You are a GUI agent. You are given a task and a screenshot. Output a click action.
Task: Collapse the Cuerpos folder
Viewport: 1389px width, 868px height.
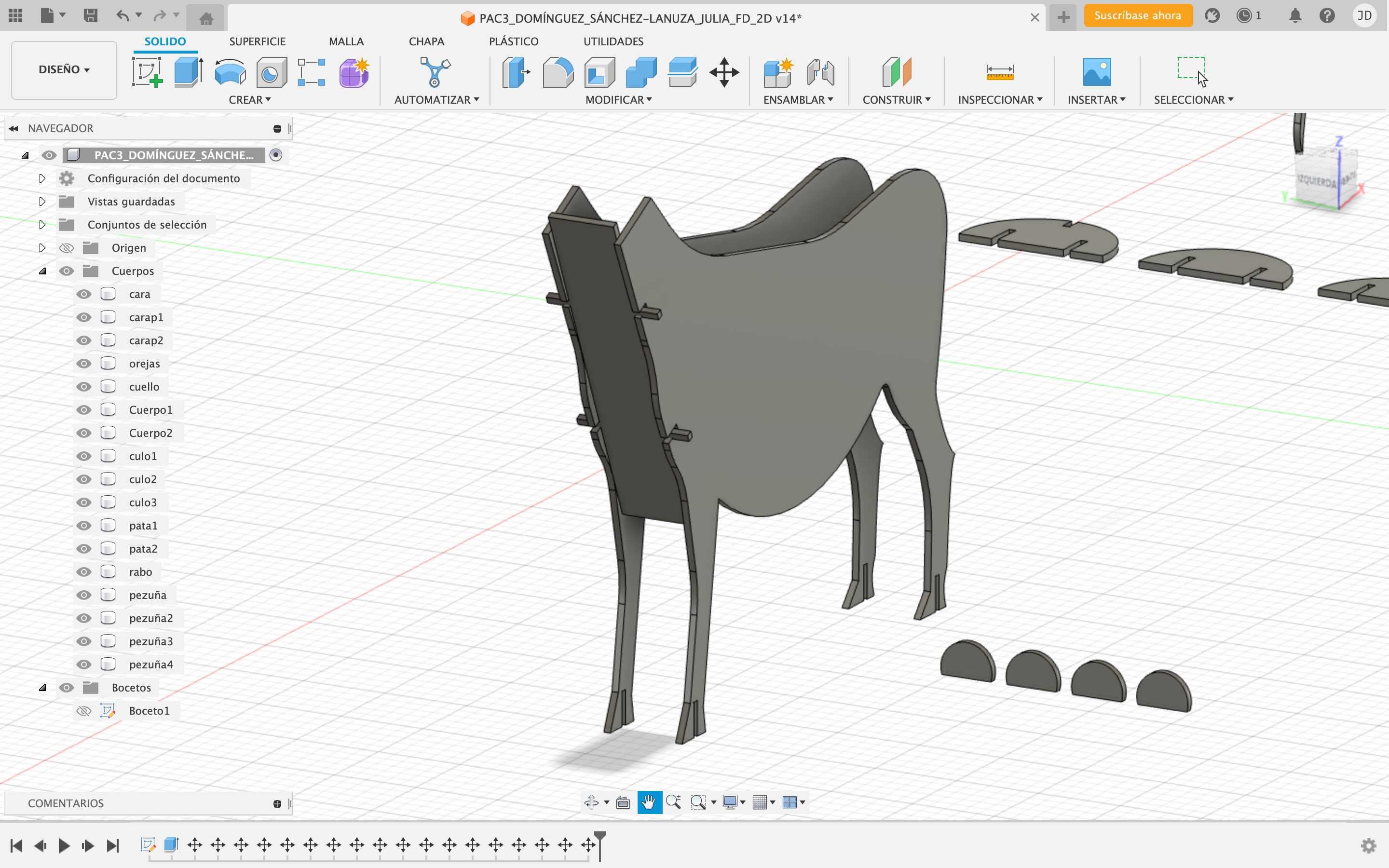click(x=42, y=271)
